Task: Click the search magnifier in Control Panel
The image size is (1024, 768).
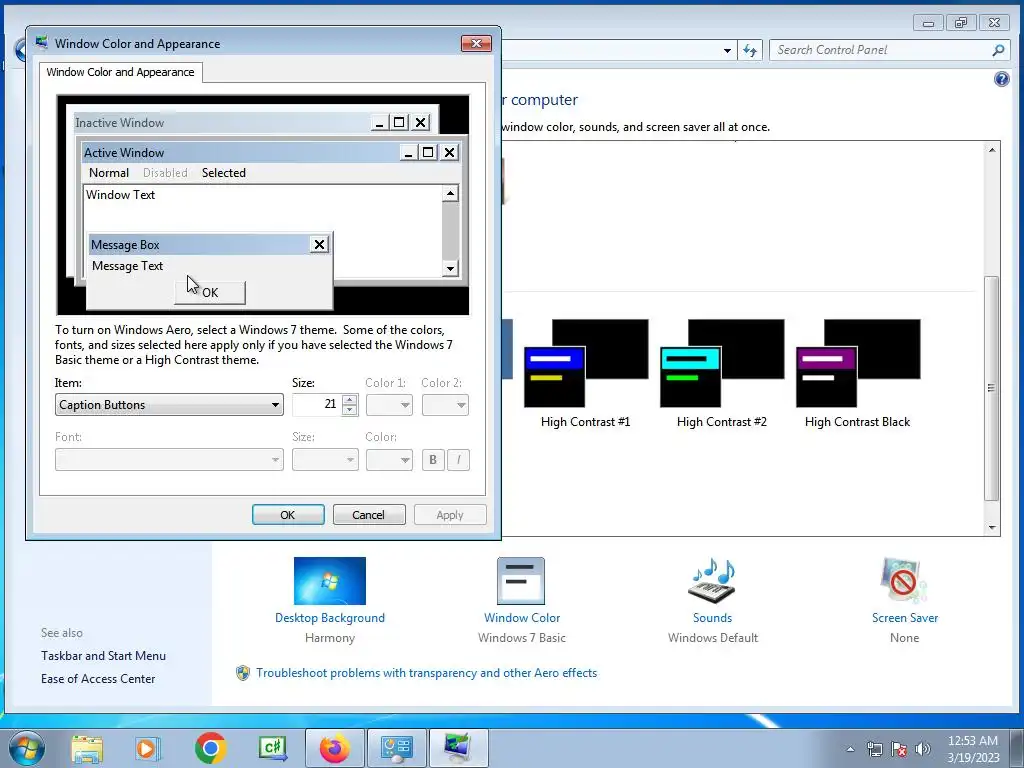Action: click(998, 50)
